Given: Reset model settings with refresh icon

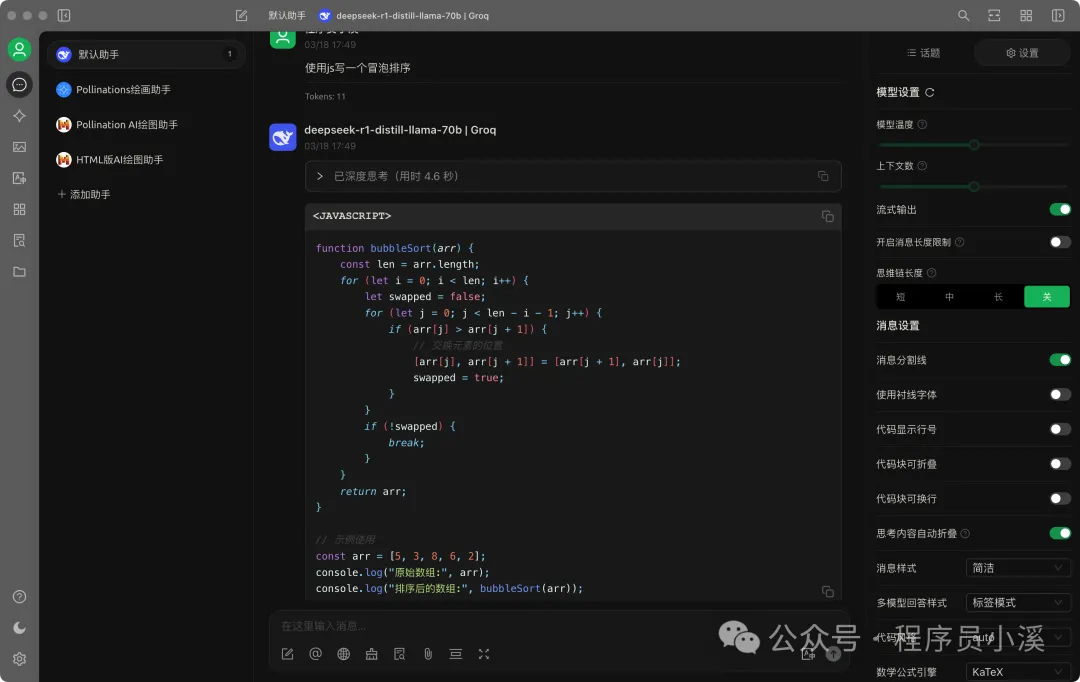Looking at the screenshot, I should pos(929,92).
